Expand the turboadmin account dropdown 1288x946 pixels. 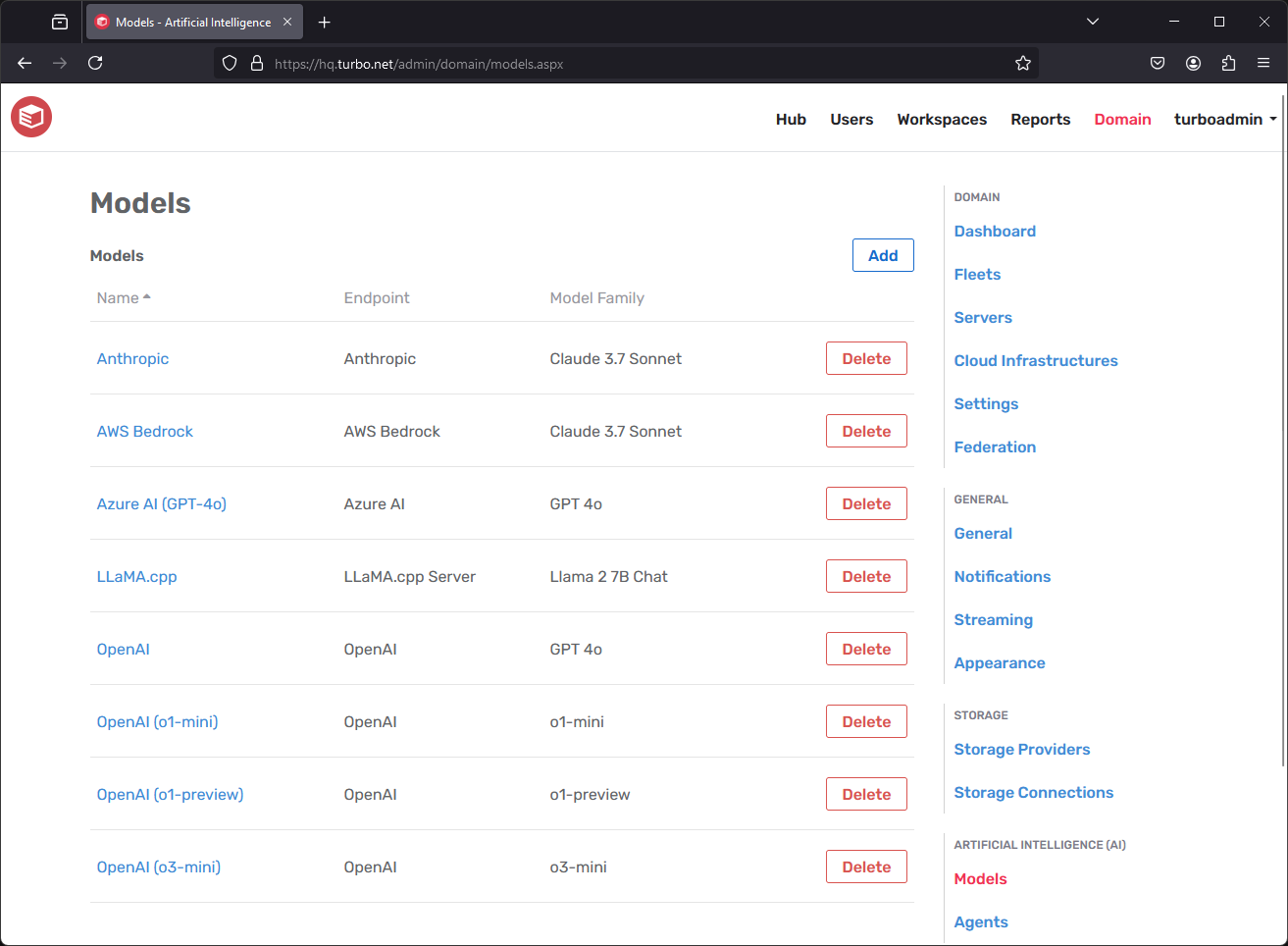pyautogui.click(x=1225, y=120)
